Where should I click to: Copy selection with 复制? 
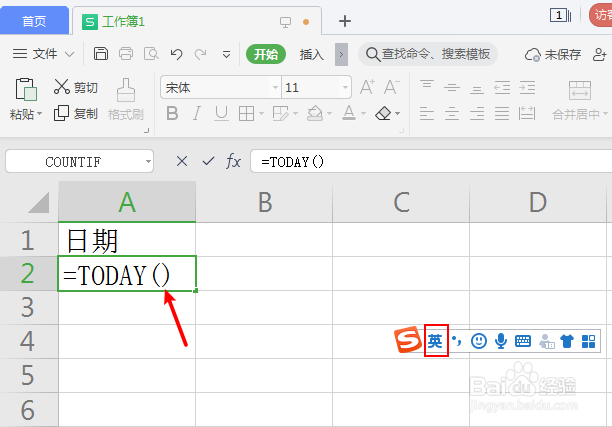click(x=76, y=114)
